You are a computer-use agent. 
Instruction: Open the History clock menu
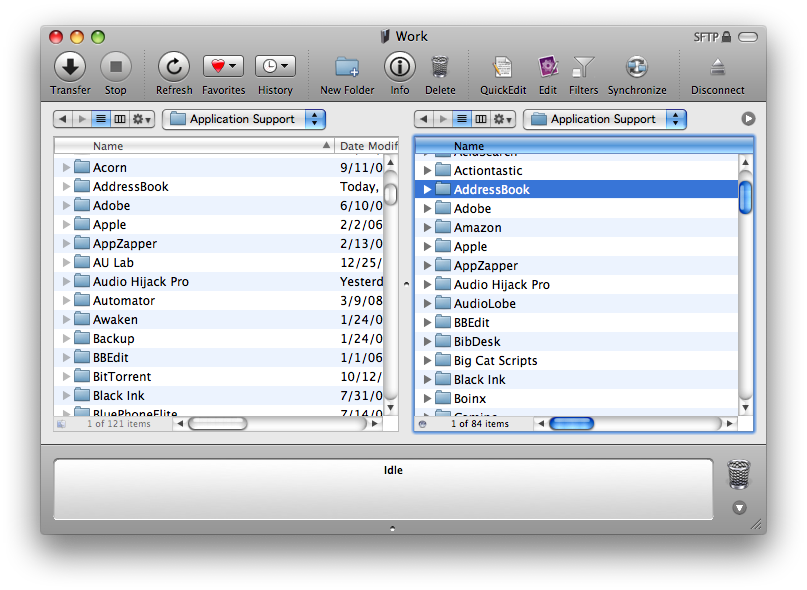275,66
